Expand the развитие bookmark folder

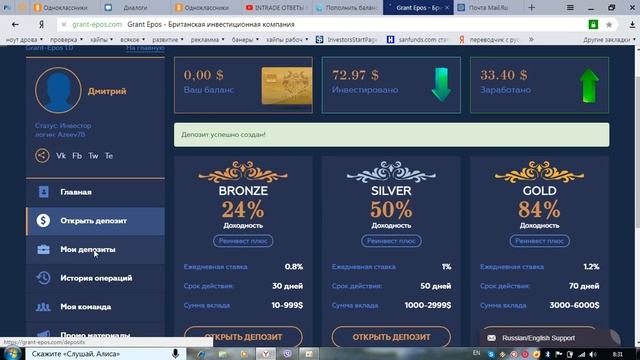(x=168, y=40)
